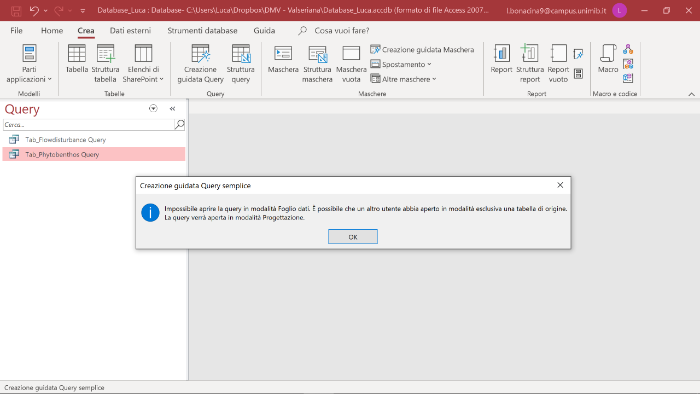Open Struttura report design
Viewport: 700px width, 394px height.
pyautogui.click(x=530, y=63)
